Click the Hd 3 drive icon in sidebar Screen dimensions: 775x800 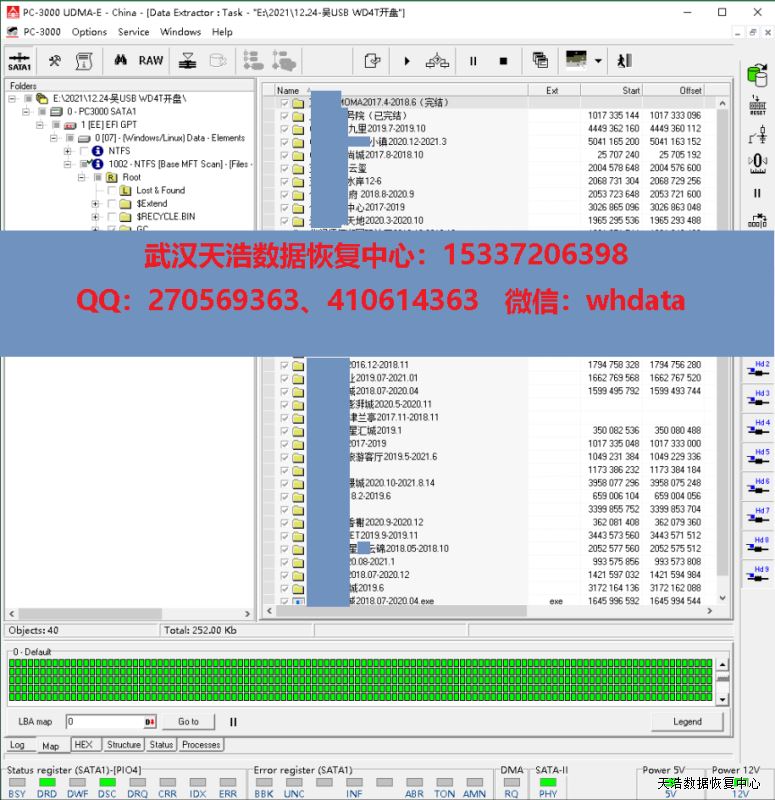tap(761, 398)
